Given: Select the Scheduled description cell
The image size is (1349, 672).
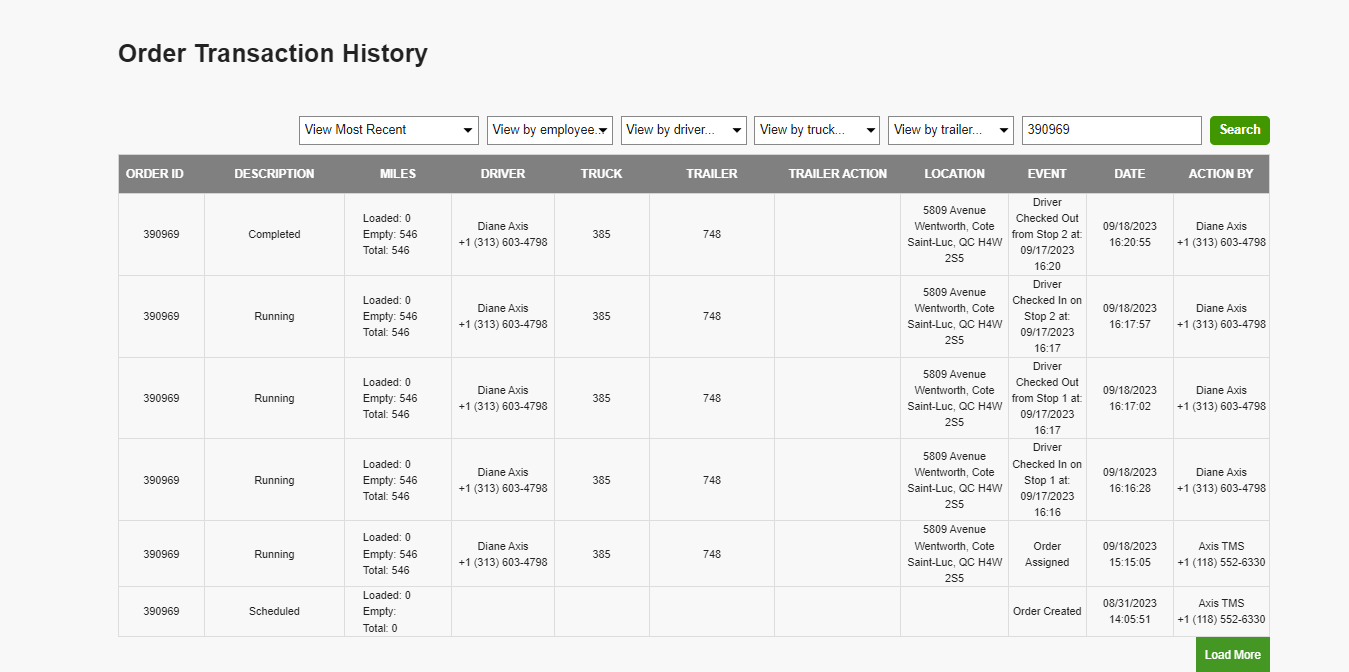Looking at the screenshot, I should [274, 611].
